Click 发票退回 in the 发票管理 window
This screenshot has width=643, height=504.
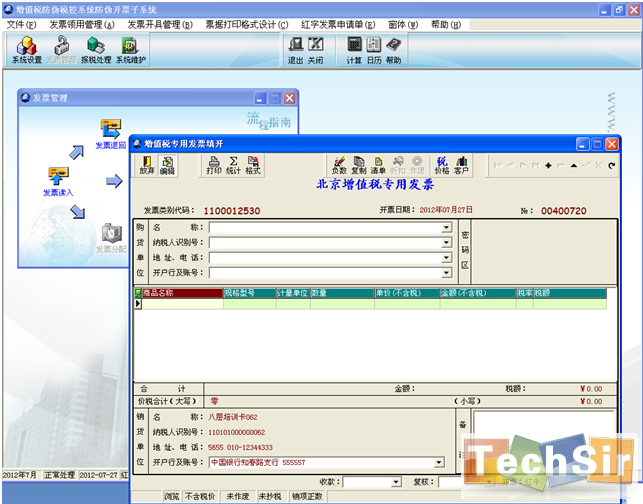(111, 134)
